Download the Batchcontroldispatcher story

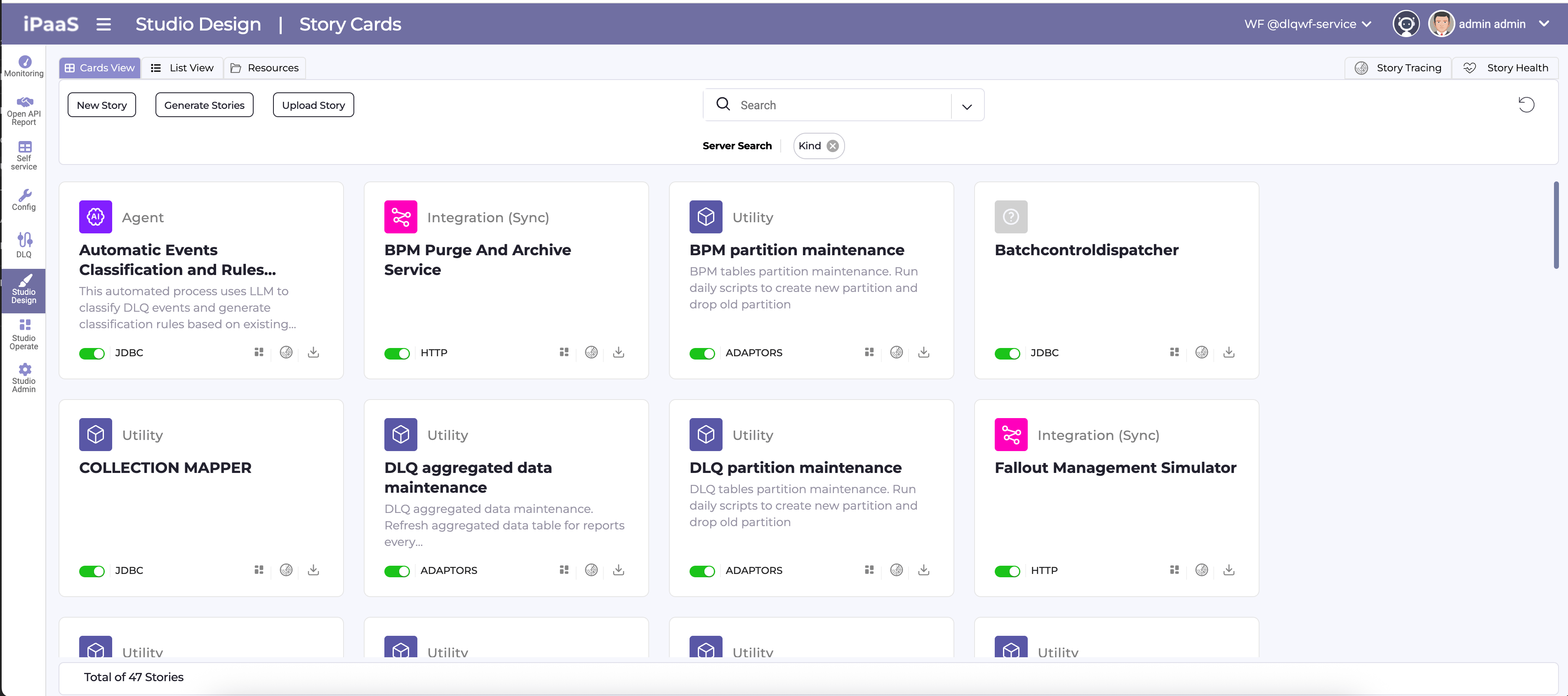[x=1228, y=352]
